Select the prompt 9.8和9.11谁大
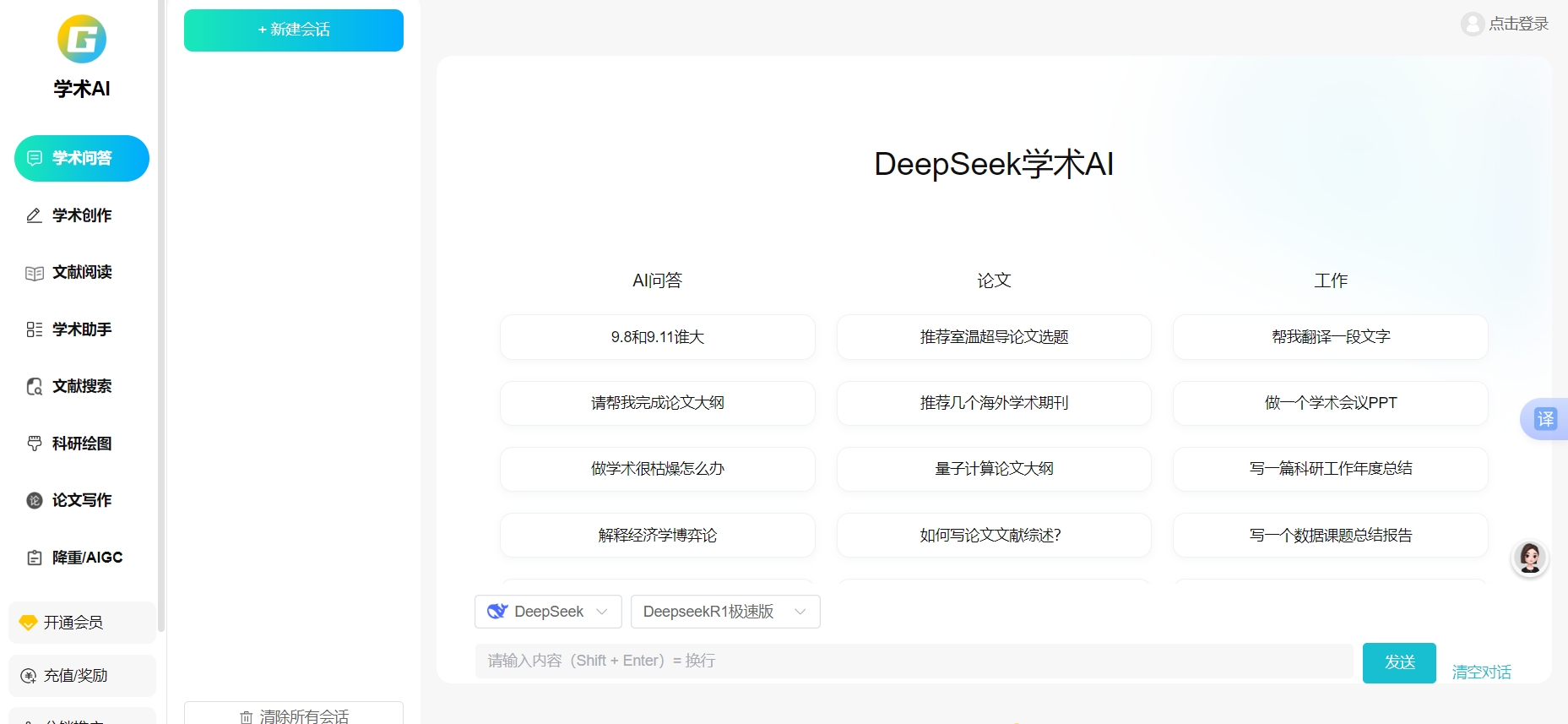This screenshot has height=724, width=1568. [x=657, y=337]
